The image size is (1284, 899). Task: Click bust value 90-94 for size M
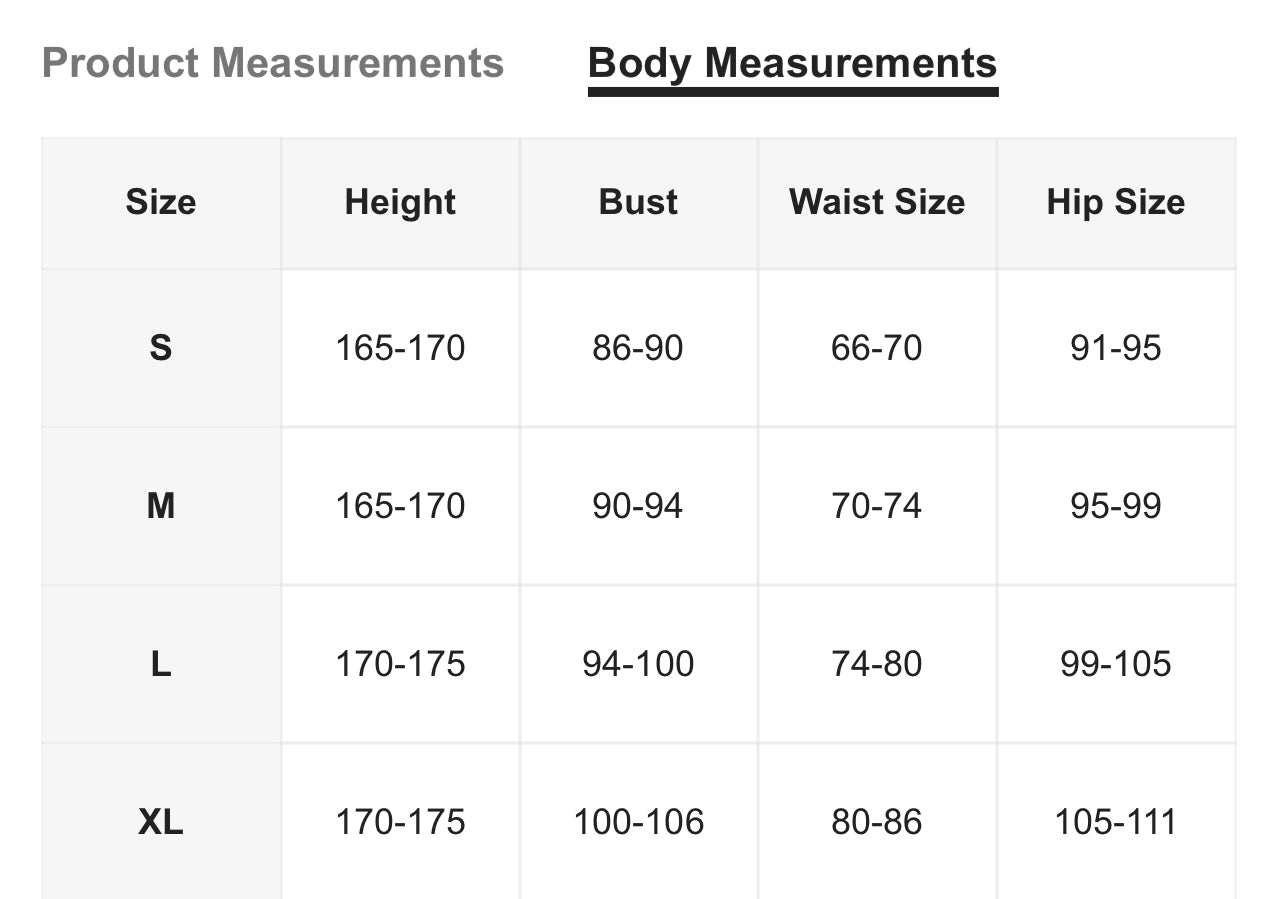click(638, 506)
